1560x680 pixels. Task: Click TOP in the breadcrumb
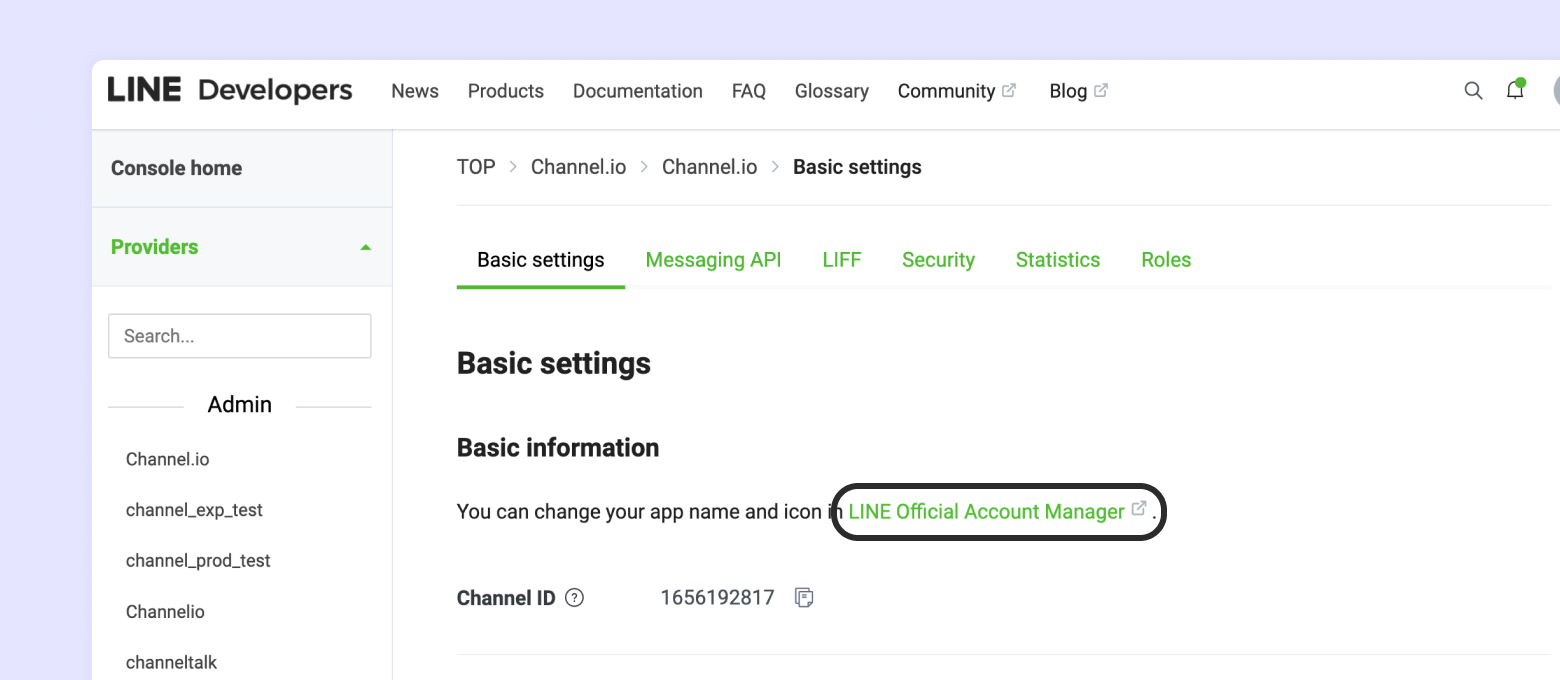pos(476,167)
